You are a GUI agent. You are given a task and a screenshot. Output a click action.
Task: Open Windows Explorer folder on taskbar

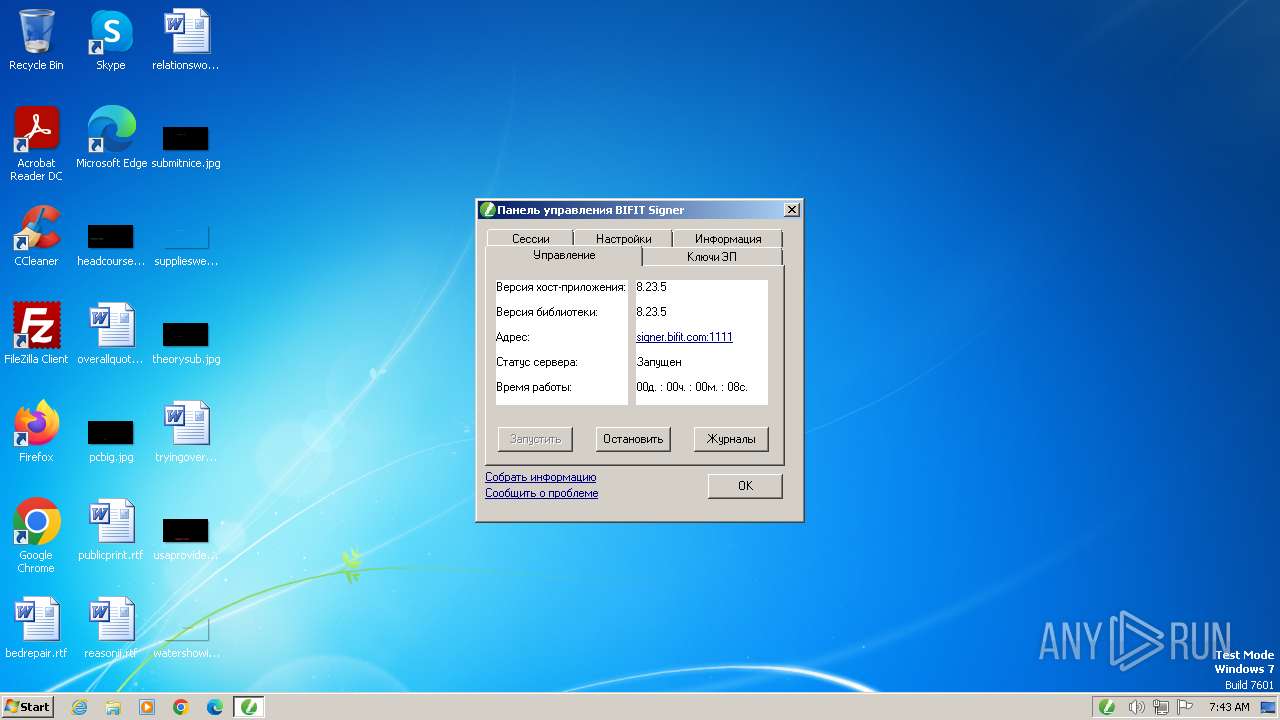[113, 707]
